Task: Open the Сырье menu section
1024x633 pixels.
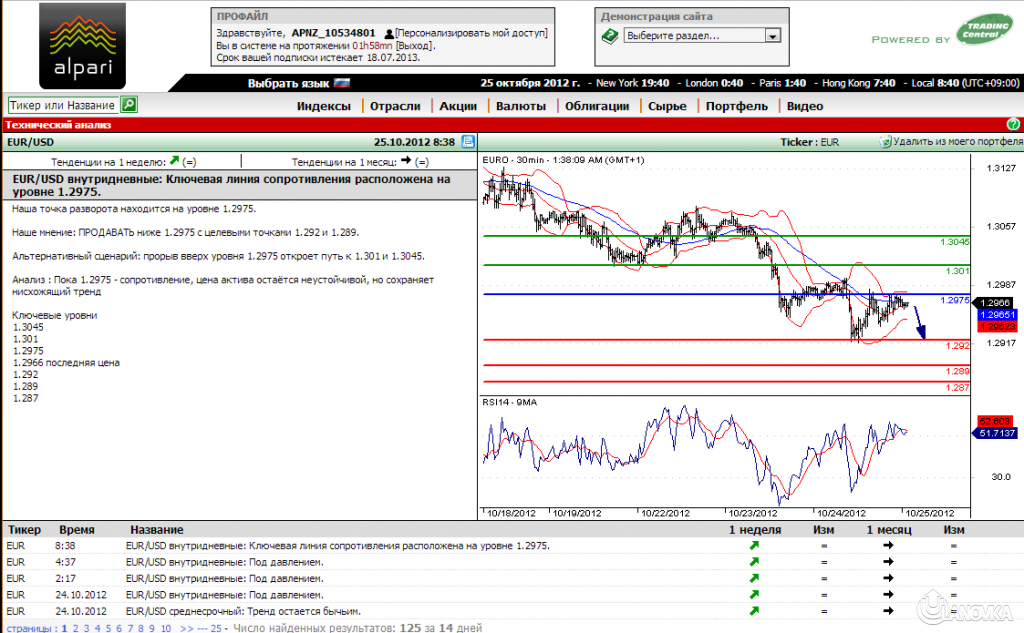Action: click(667, 105)
